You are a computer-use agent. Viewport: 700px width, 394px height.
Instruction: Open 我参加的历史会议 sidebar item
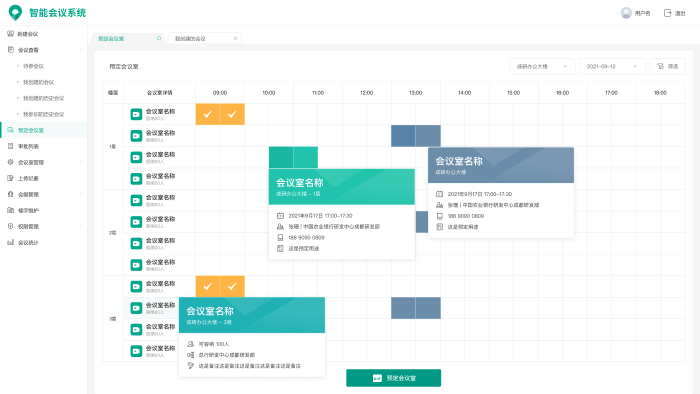pos(44,114)
